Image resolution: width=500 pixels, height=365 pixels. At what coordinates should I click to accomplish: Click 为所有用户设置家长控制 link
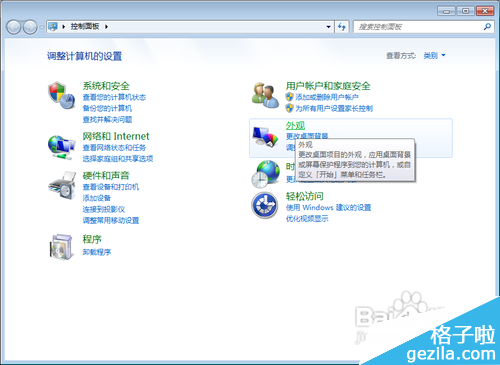click(334, 108)
